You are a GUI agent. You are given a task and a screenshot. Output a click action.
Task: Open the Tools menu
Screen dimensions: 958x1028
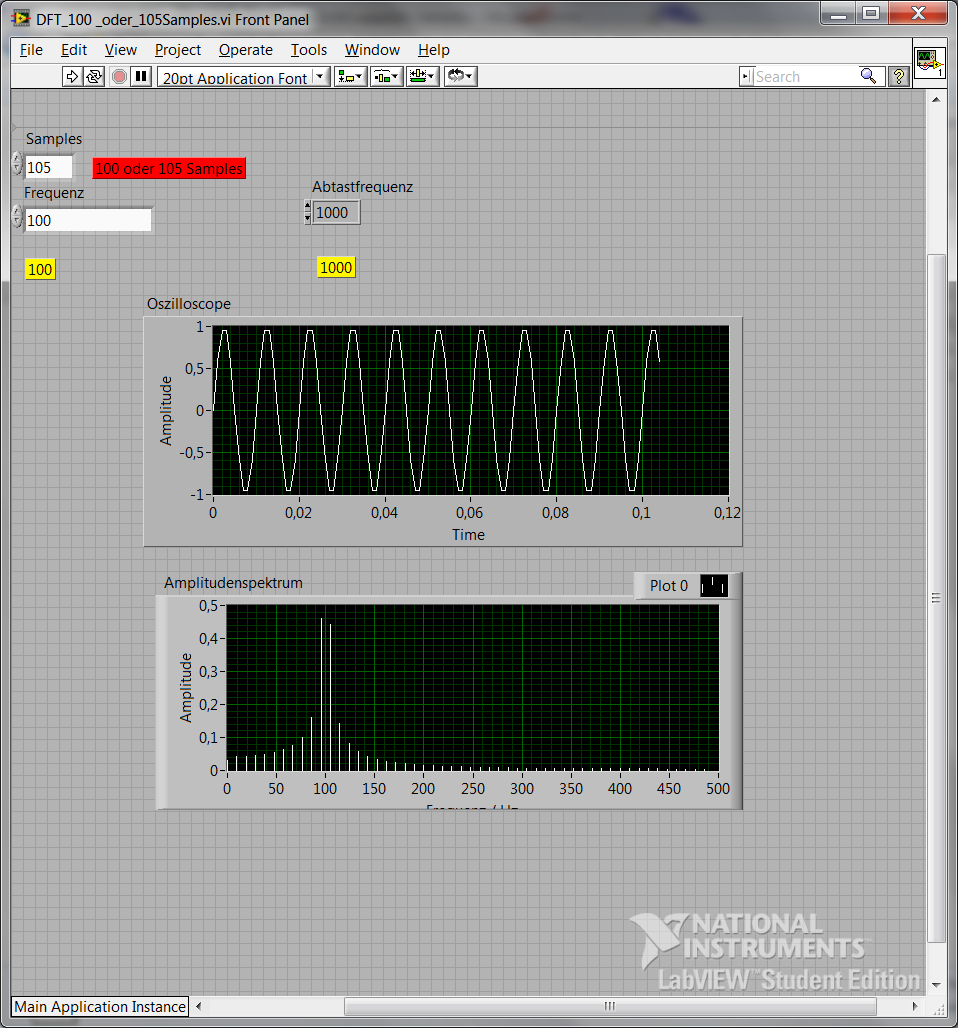click(x=309, y=50)
